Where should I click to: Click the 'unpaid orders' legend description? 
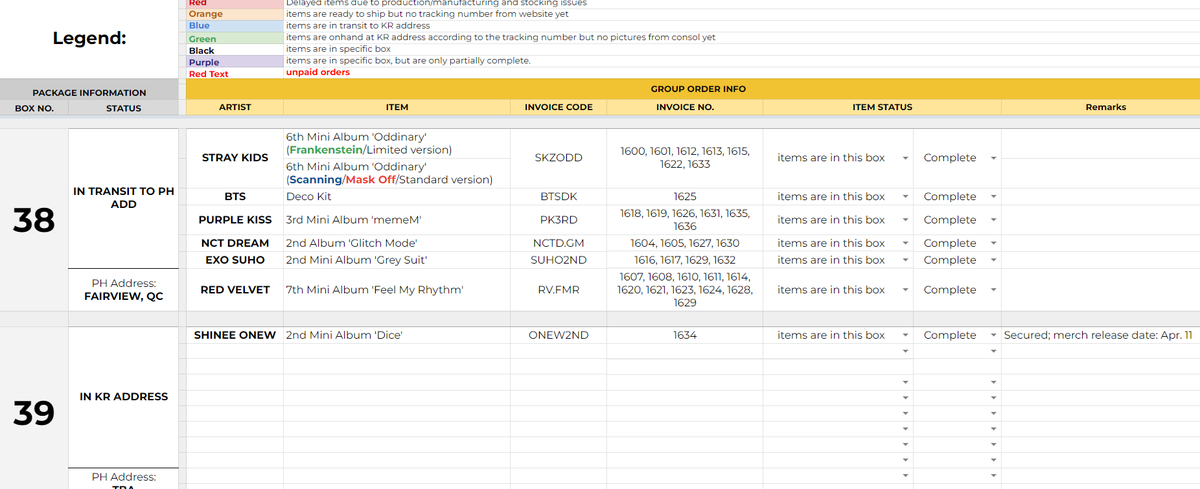[318, 73]
